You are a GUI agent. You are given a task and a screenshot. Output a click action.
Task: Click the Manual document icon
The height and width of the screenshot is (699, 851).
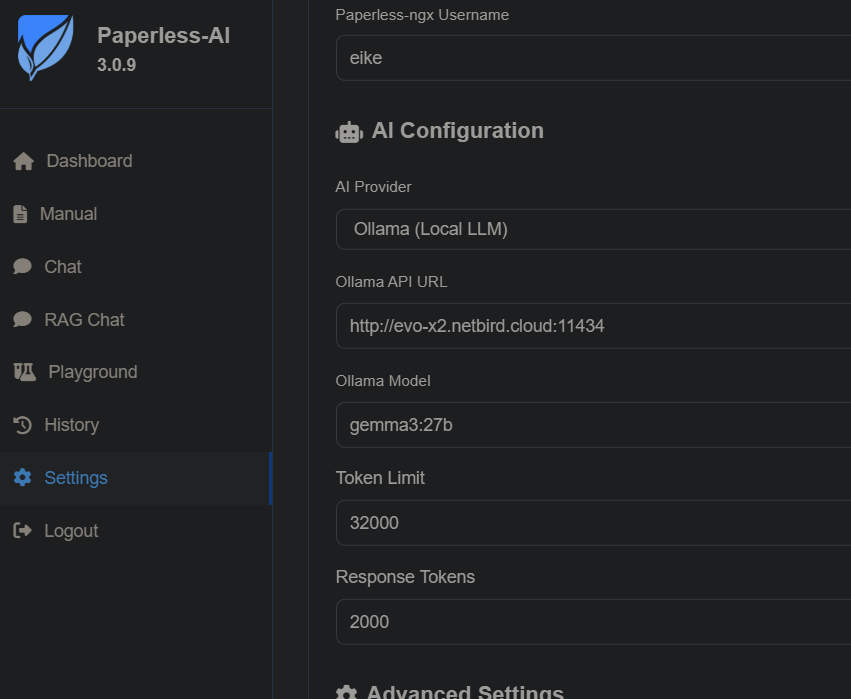(x=20, y=214)
